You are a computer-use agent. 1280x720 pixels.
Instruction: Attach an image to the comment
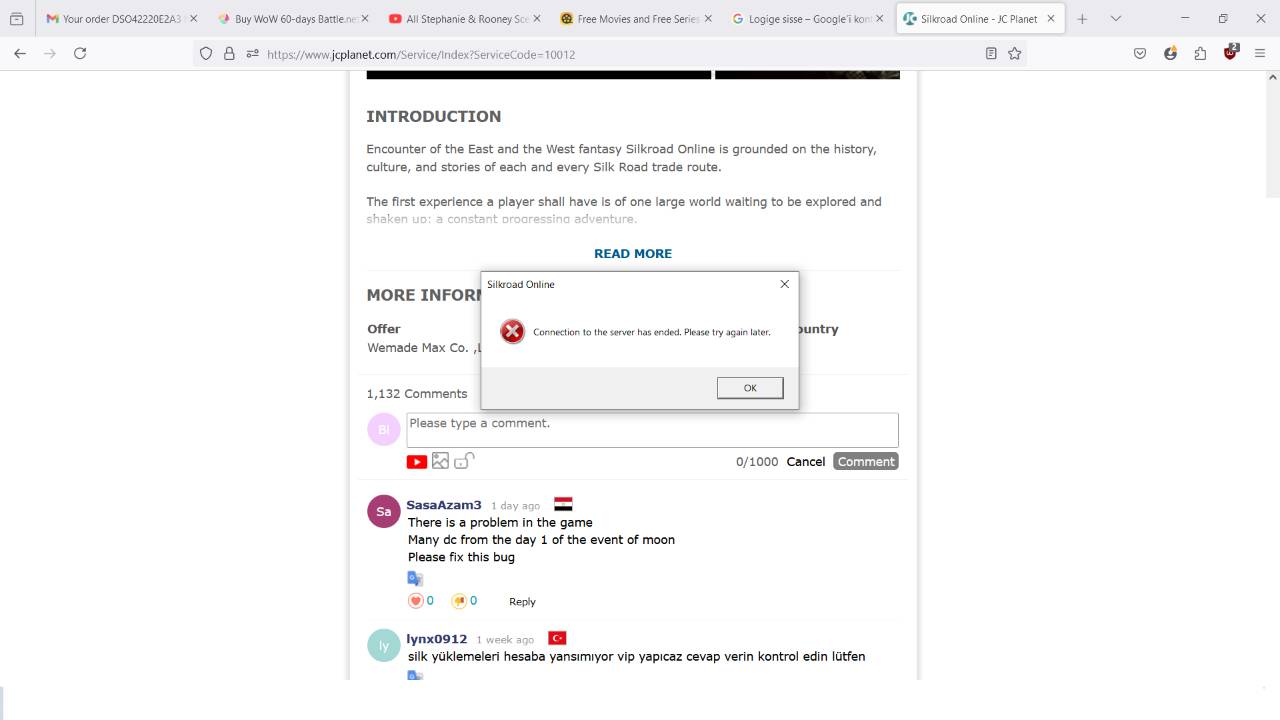(x=440, y=461)
